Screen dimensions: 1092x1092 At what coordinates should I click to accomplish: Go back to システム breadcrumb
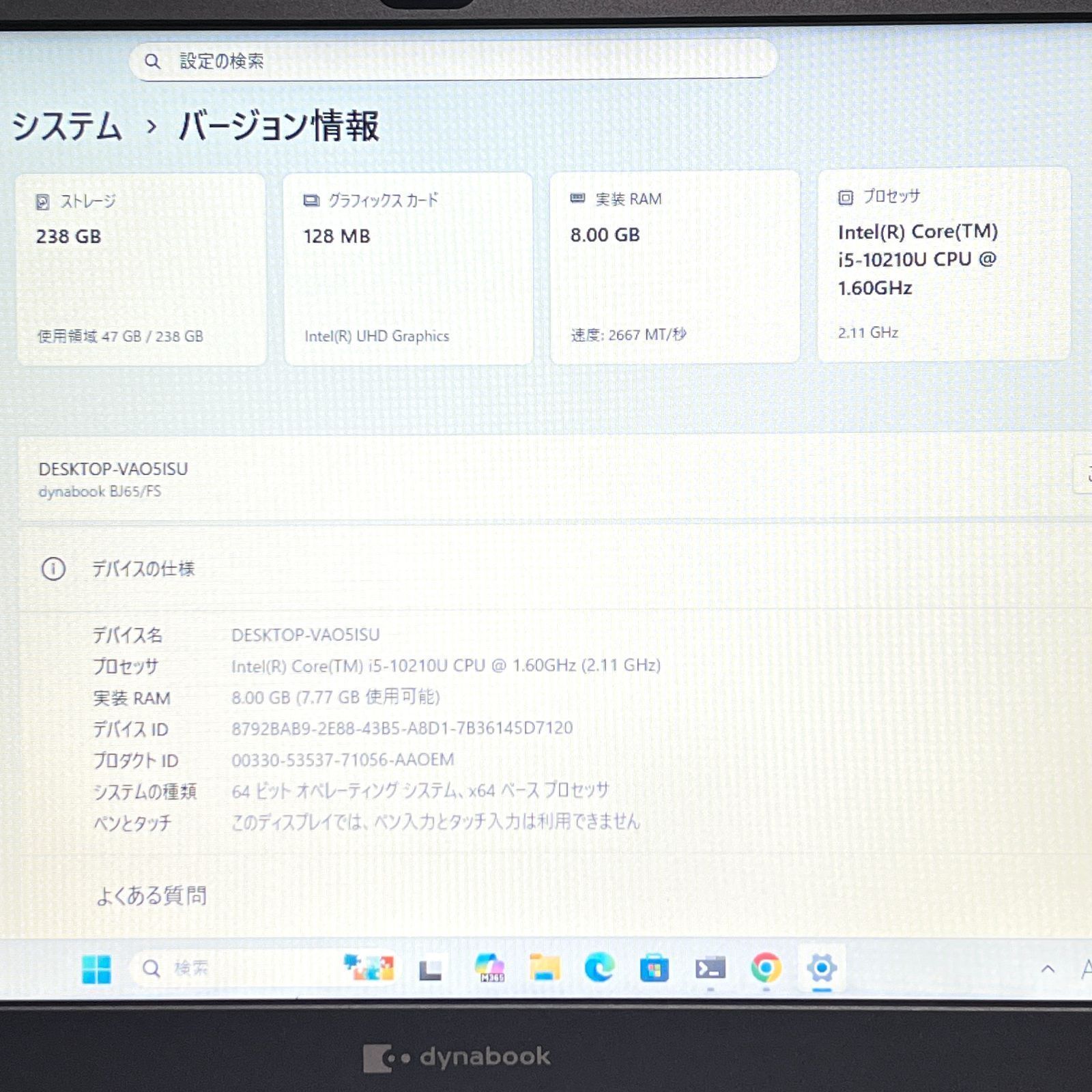pyautogui.click(x=67, y=127)
